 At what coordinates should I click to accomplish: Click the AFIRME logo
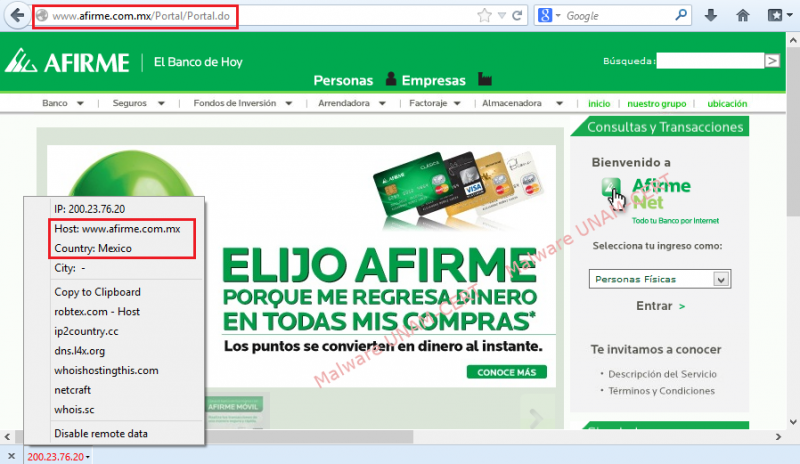[67, 62]
